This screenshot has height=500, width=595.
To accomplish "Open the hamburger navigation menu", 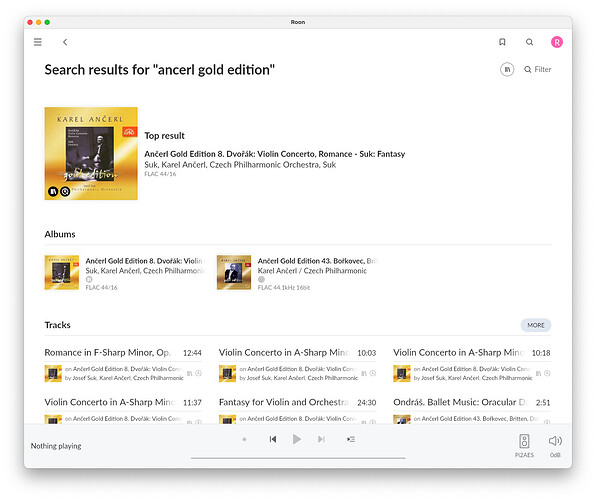I will pyautogui.click(x=38, y=42).
